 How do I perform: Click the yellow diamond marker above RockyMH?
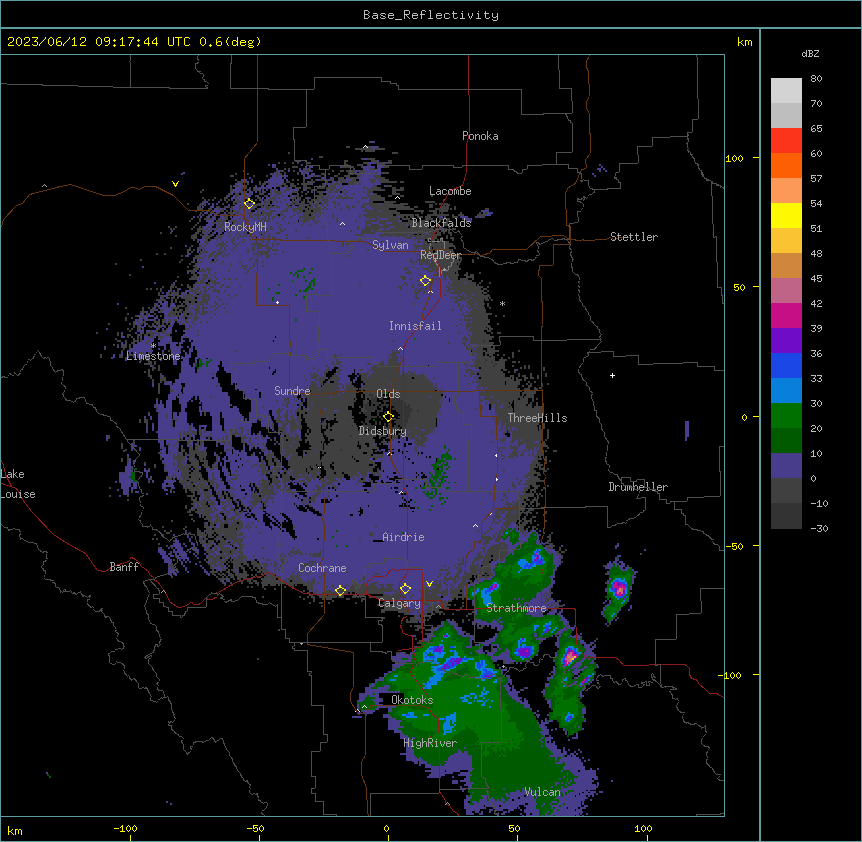tap(250, 204)
